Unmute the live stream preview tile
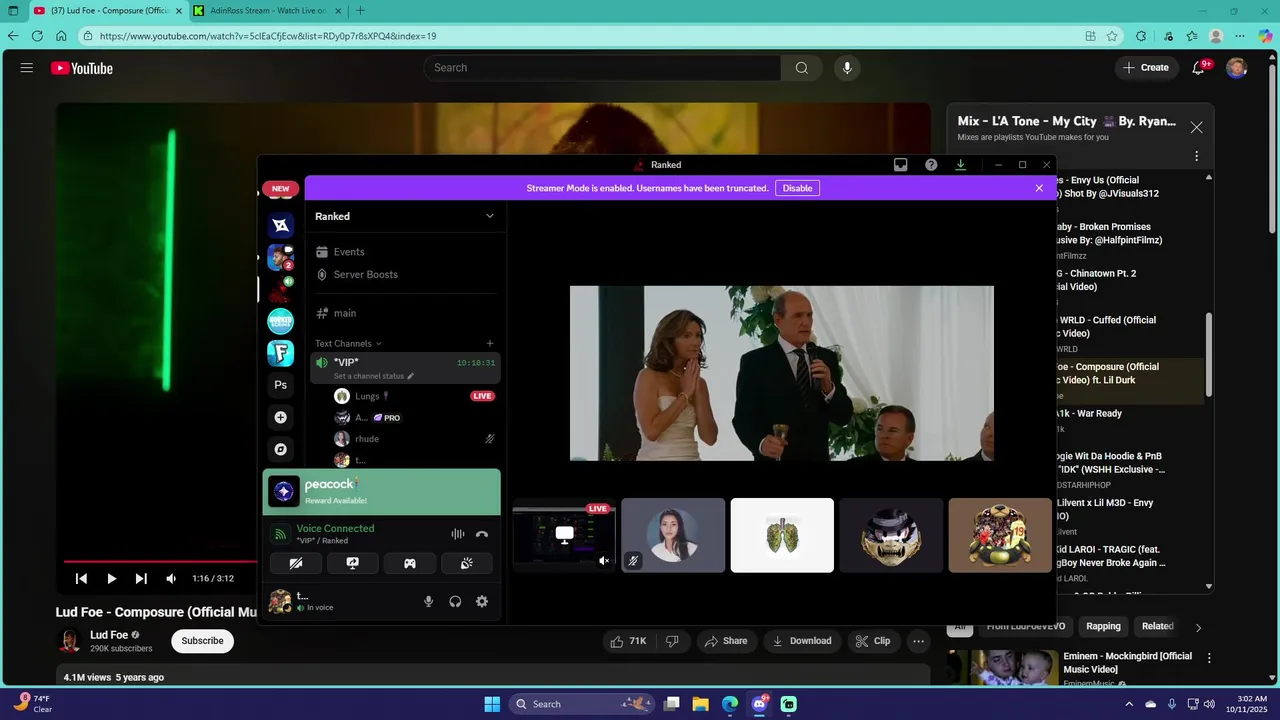1280x720 pixels. click(x=603, y=561)
